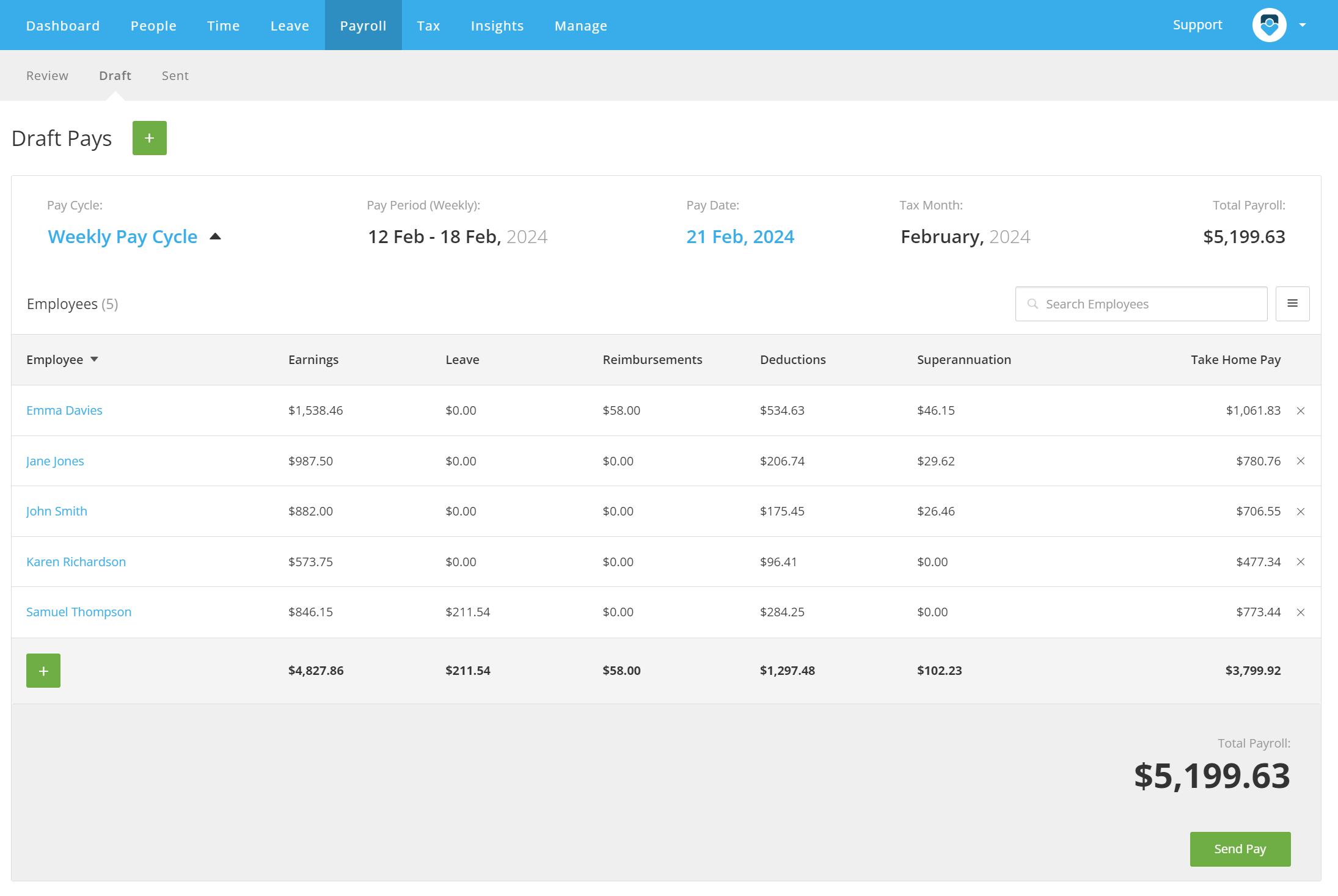Open the account dropdown beside the avatar
Viewport: 1338px width, 896px height.
pyautogui.click(x=1302, y=24)
